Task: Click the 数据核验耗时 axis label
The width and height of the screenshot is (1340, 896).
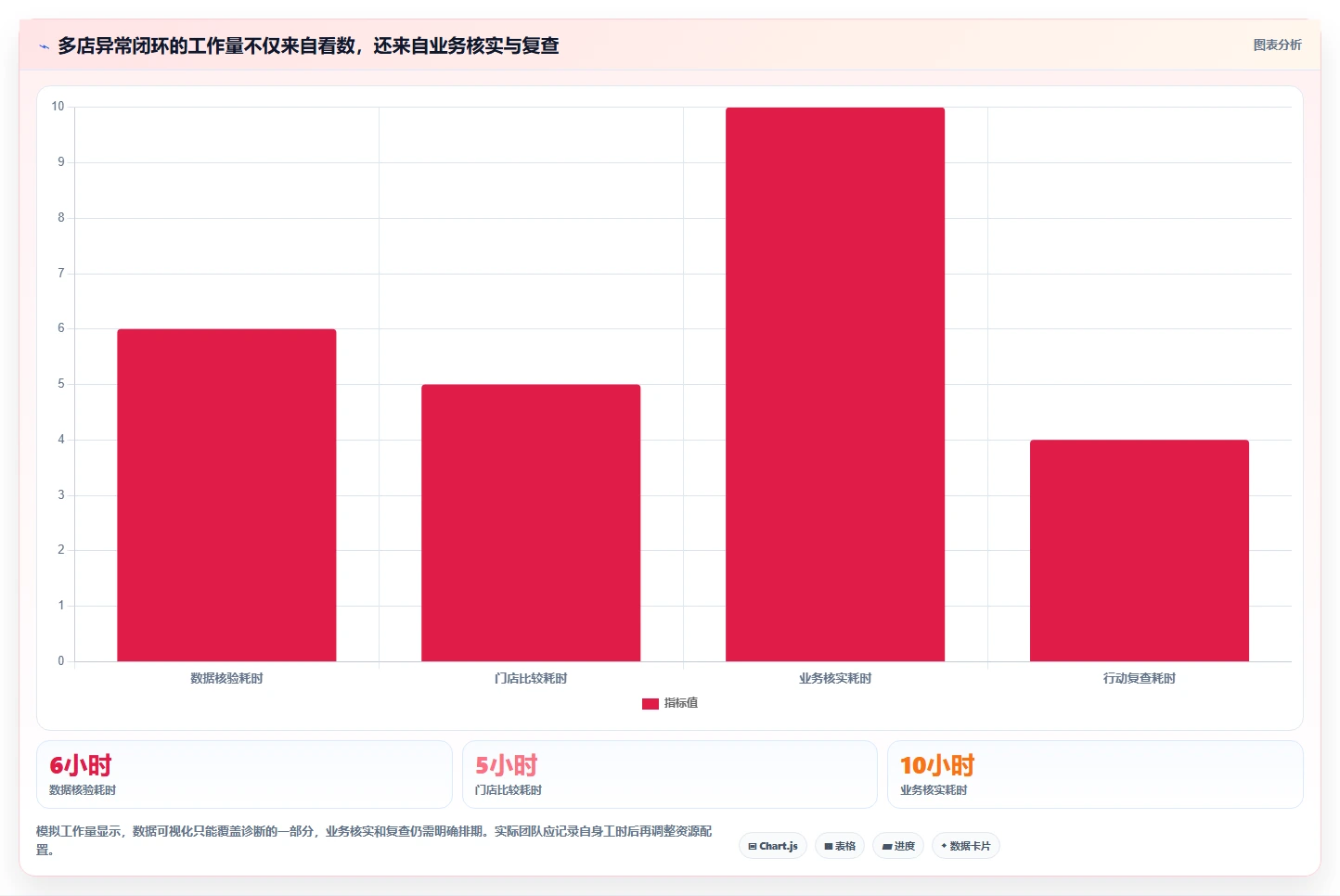Action: coord(226,679)
